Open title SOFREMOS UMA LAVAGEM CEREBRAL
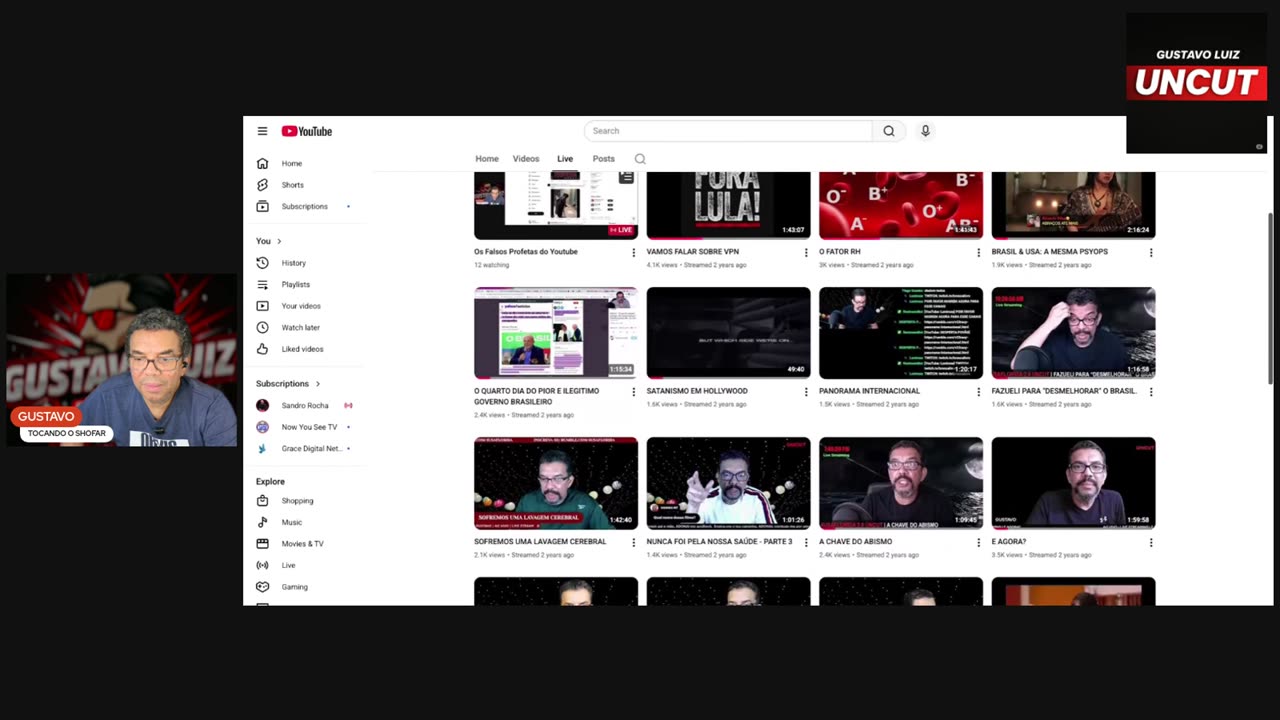This screenshot has height=720, width=1280. pyautogui.click(x=540, y=542)
